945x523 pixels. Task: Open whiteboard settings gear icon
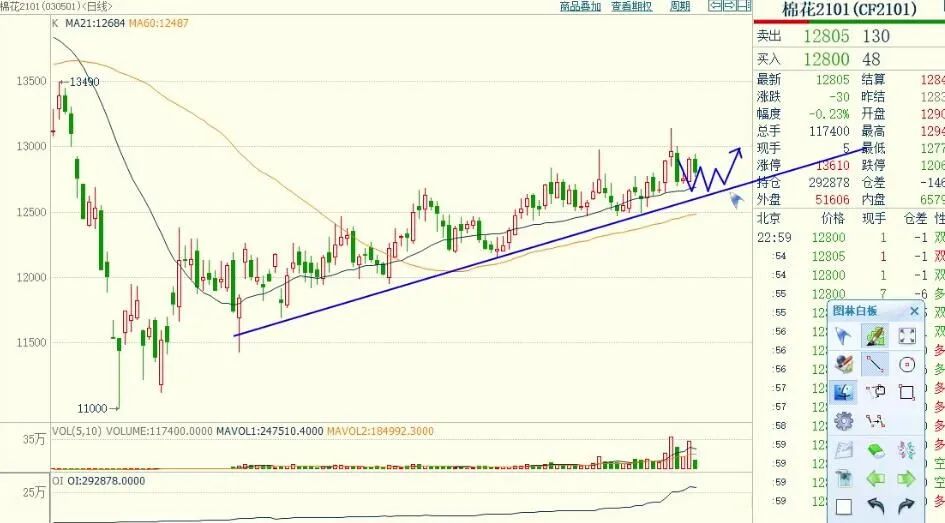click(843, 421)
